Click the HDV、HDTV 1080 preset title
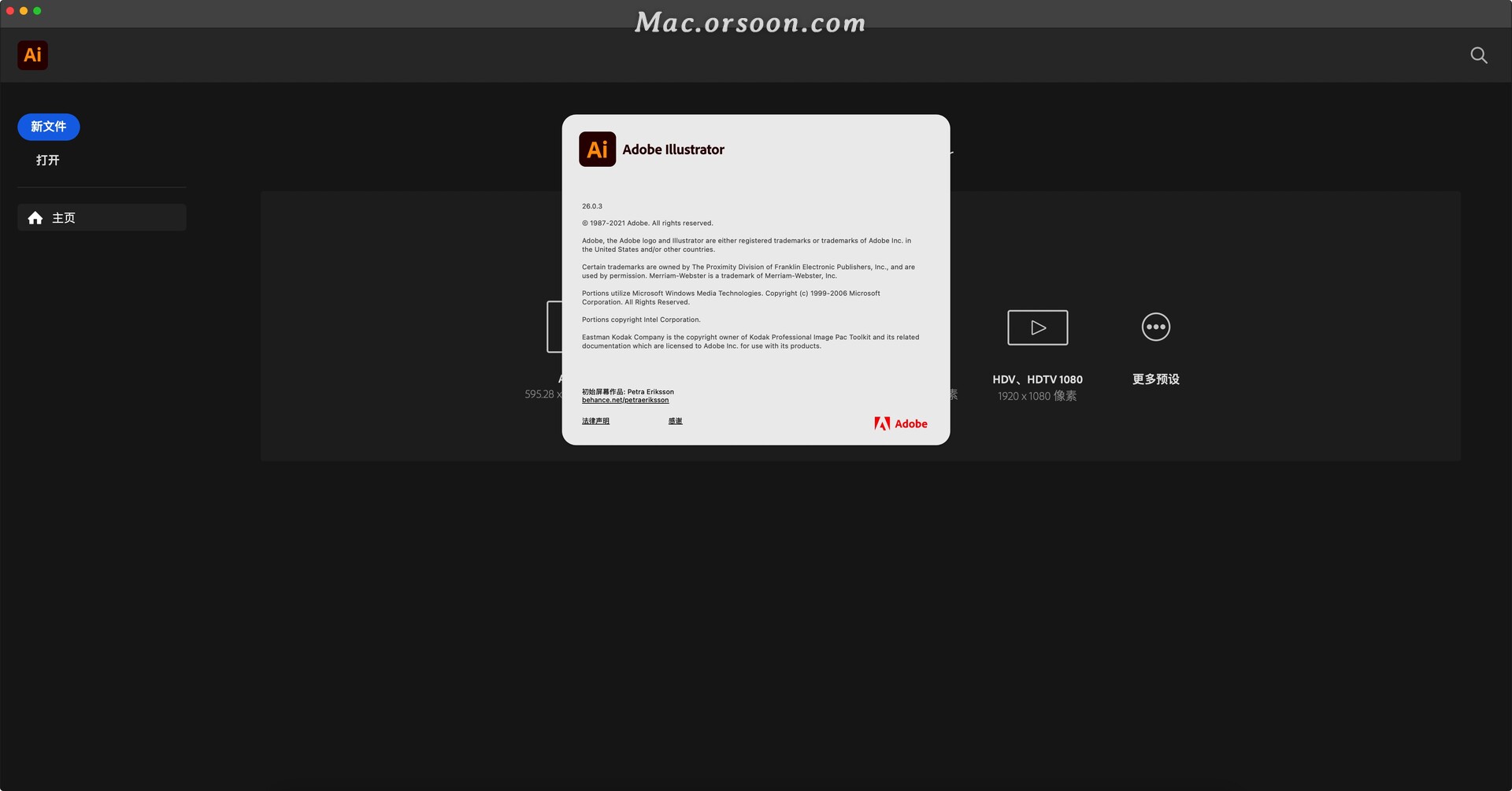 (1037, 379)
